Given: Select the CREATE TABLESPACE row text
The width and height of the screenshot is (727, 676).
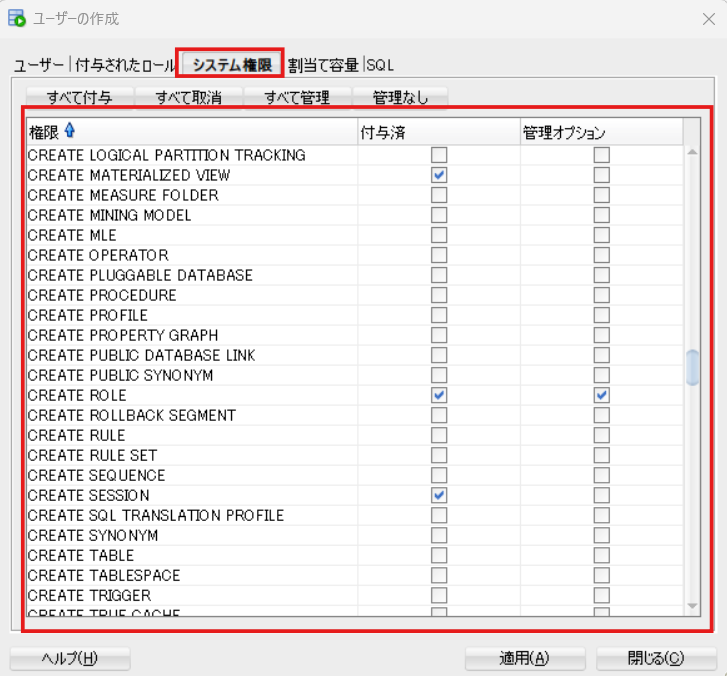Looking at the screenshot, I should [104, 575].
